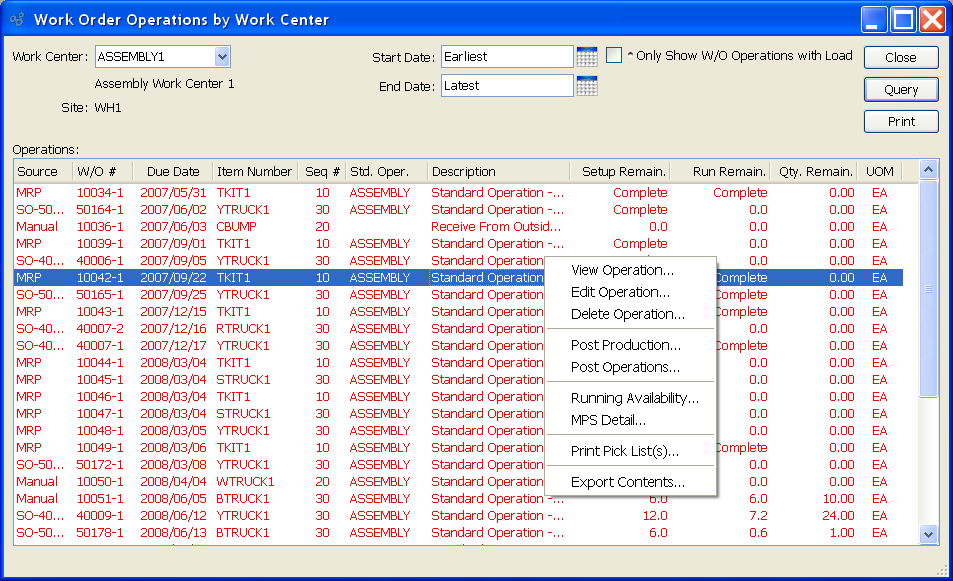The image size is (953, 581).
Task: Choose Print Pick List(s)... option
Action: (x=624, y=451)
